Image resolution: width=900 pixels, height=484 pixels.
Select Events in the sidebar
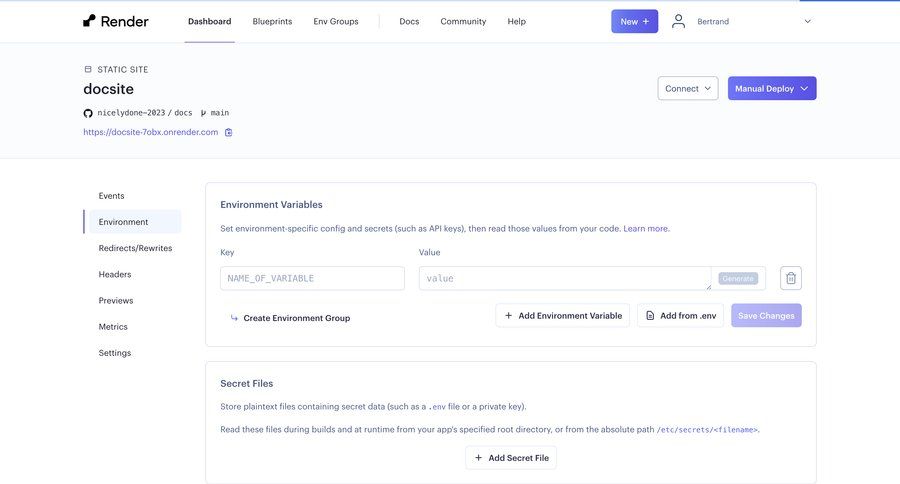pos(112,196)
